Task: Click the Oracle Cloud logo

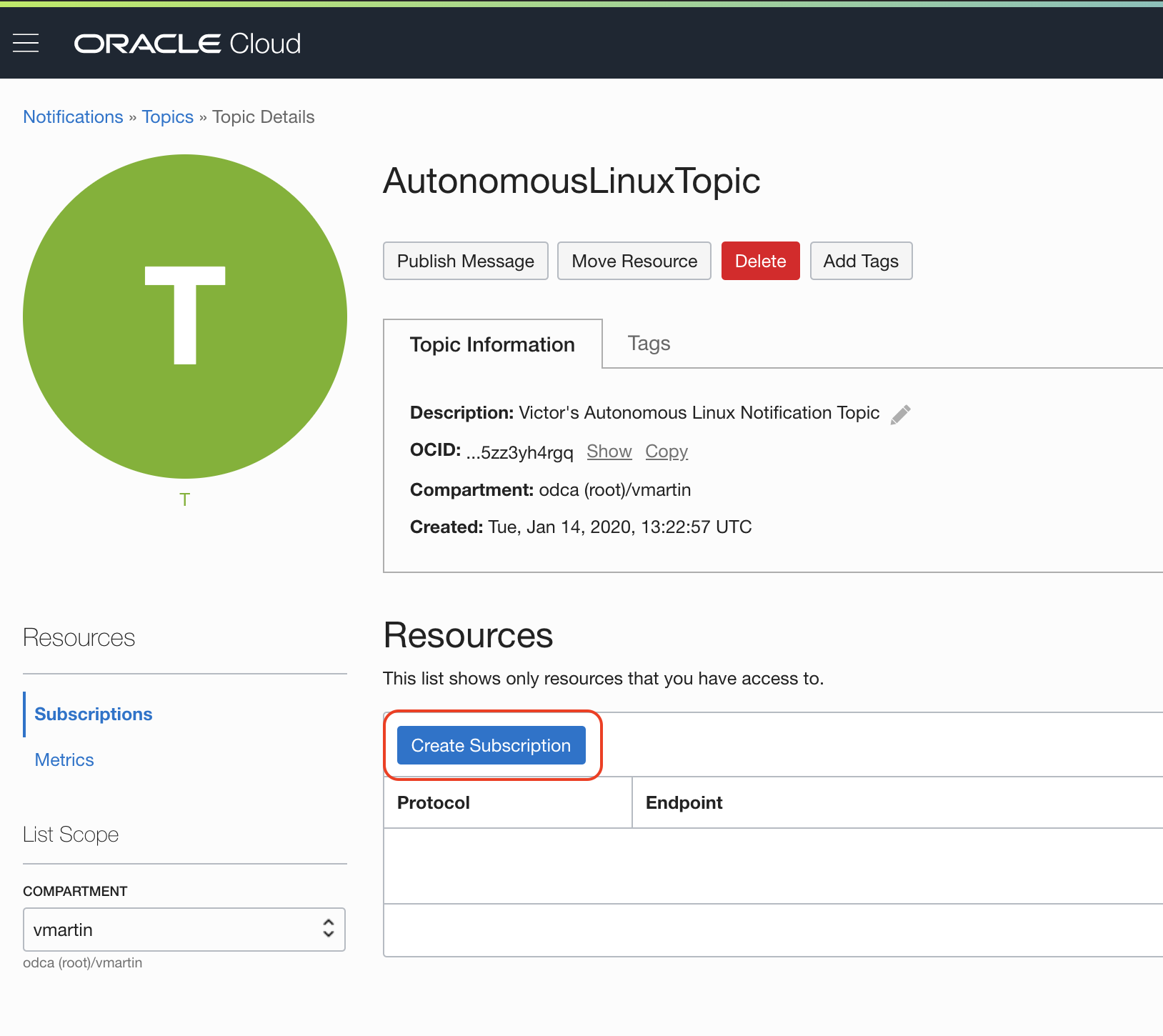Action: pyautogui.click(x=188, y=44)
